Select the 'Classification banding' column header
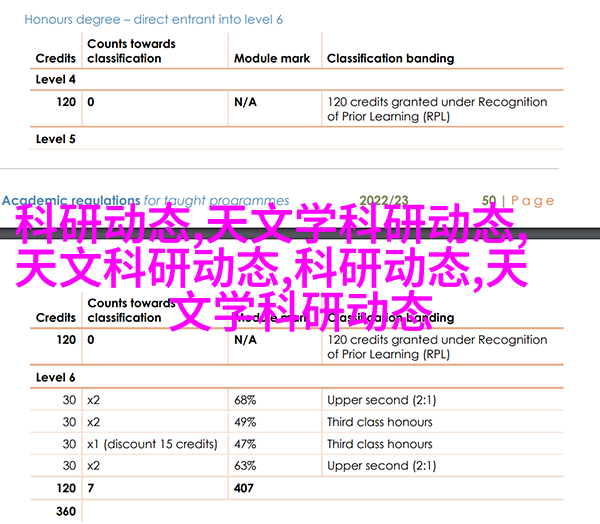Image resolution: width=600 pixels, height=524 pixels. tap(390, 58)
